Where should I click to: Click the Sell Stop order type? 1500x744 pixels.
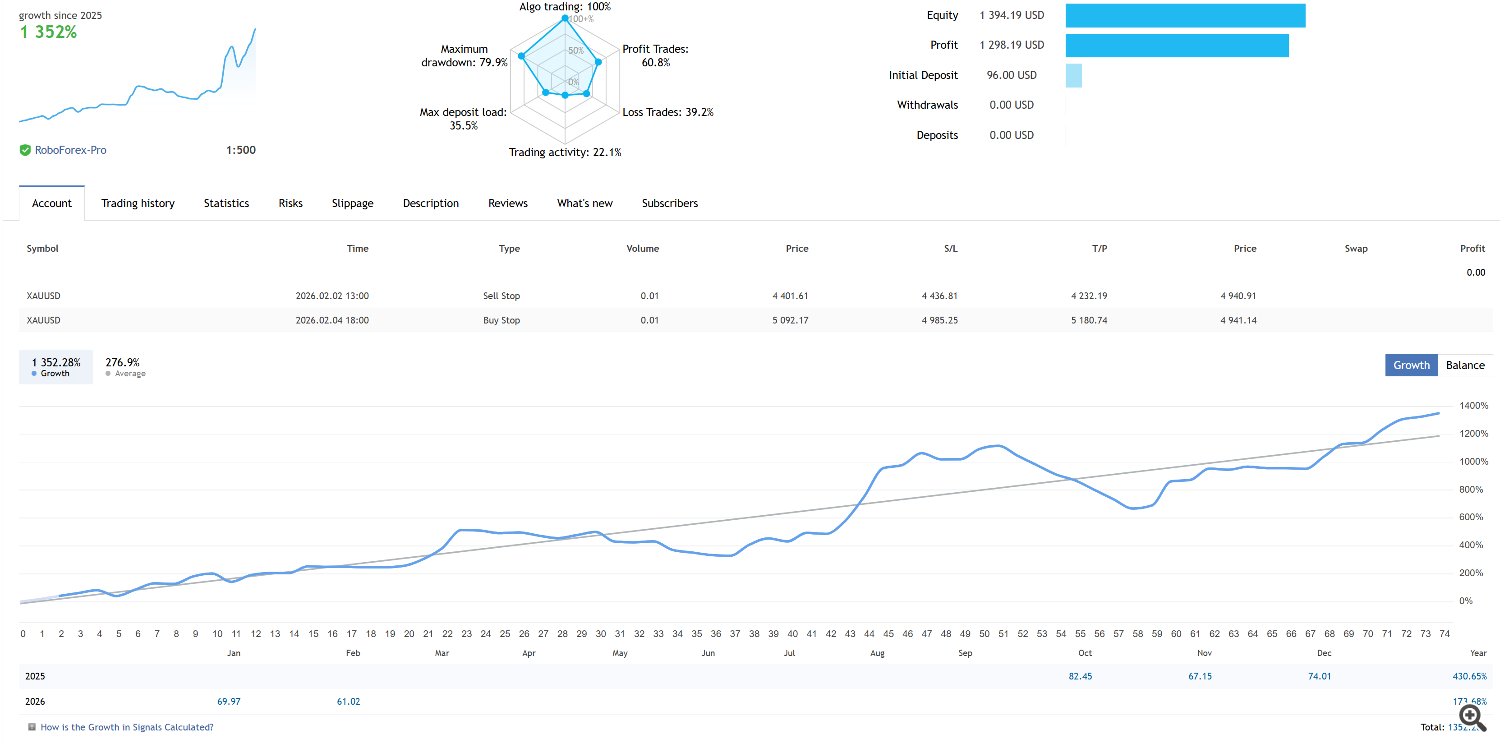tap(501, 296)
